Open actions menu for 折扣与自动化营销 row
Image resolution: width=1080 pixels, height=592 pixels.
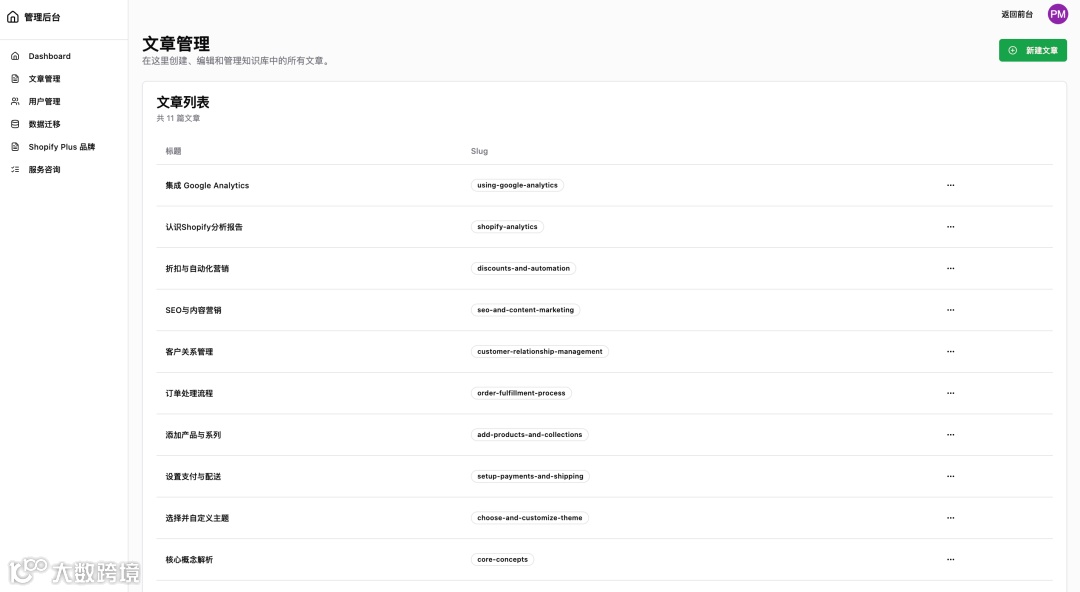951,268
